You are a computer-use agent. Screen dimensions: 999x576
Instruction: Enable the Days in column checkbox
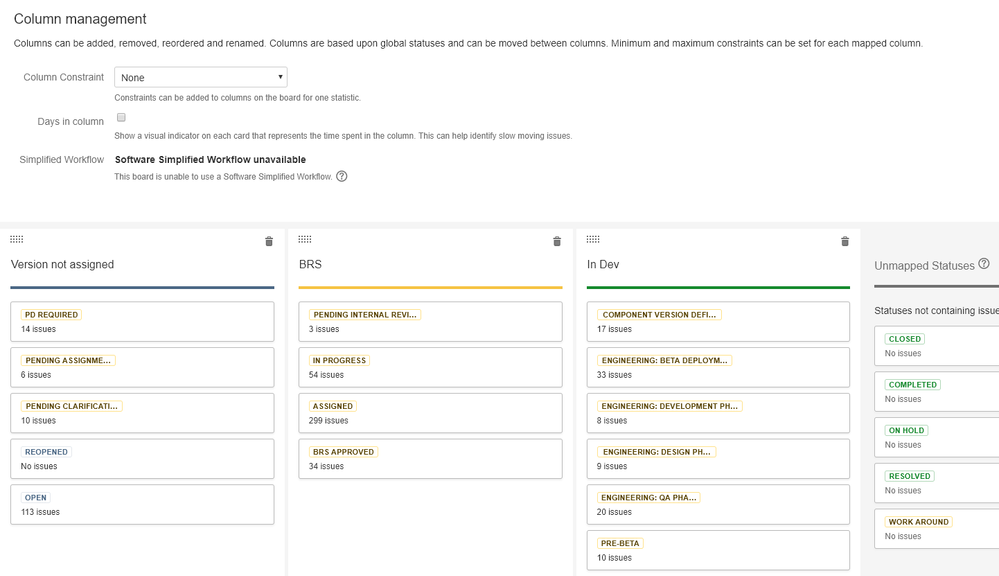pyautogui.click(x=121, y=117)
